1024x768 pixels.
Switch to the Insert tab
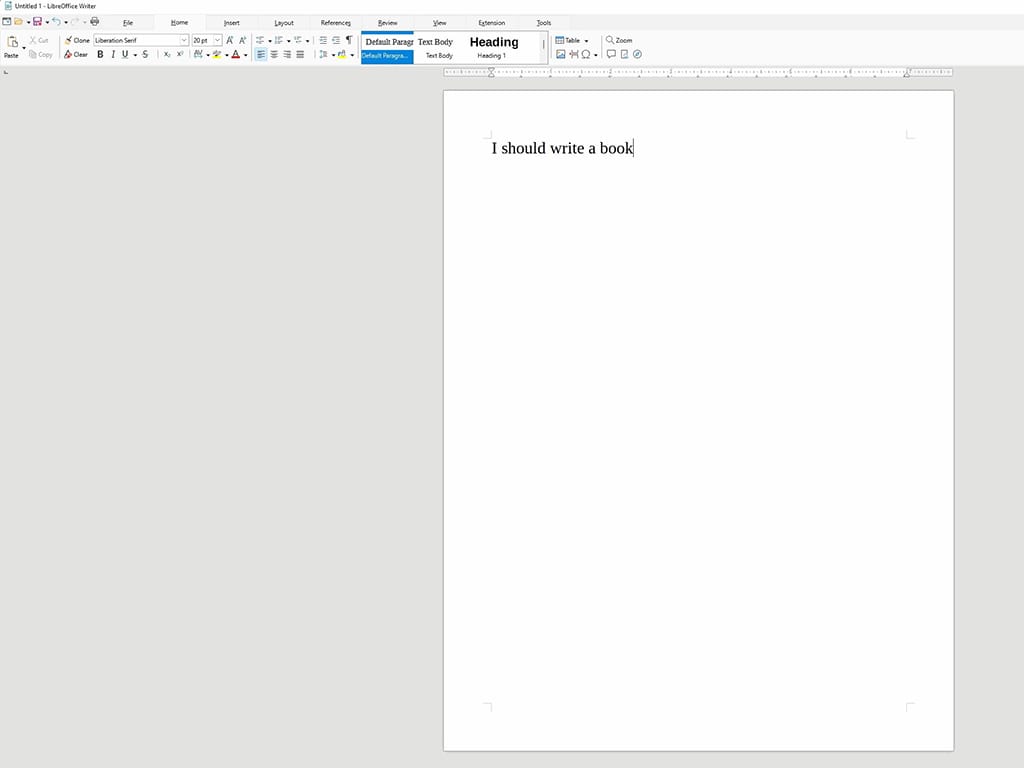tap(231, 22)
